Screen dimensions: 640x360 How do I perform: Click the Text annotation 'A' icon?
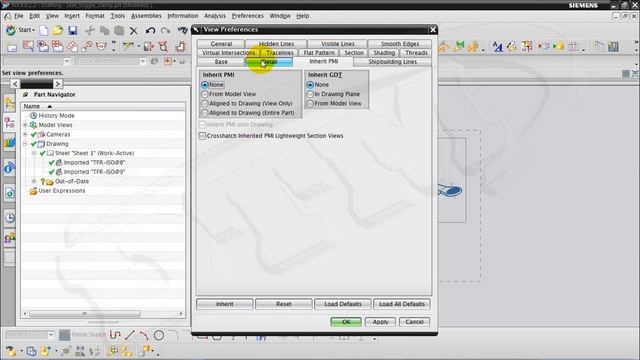point(497,47)
